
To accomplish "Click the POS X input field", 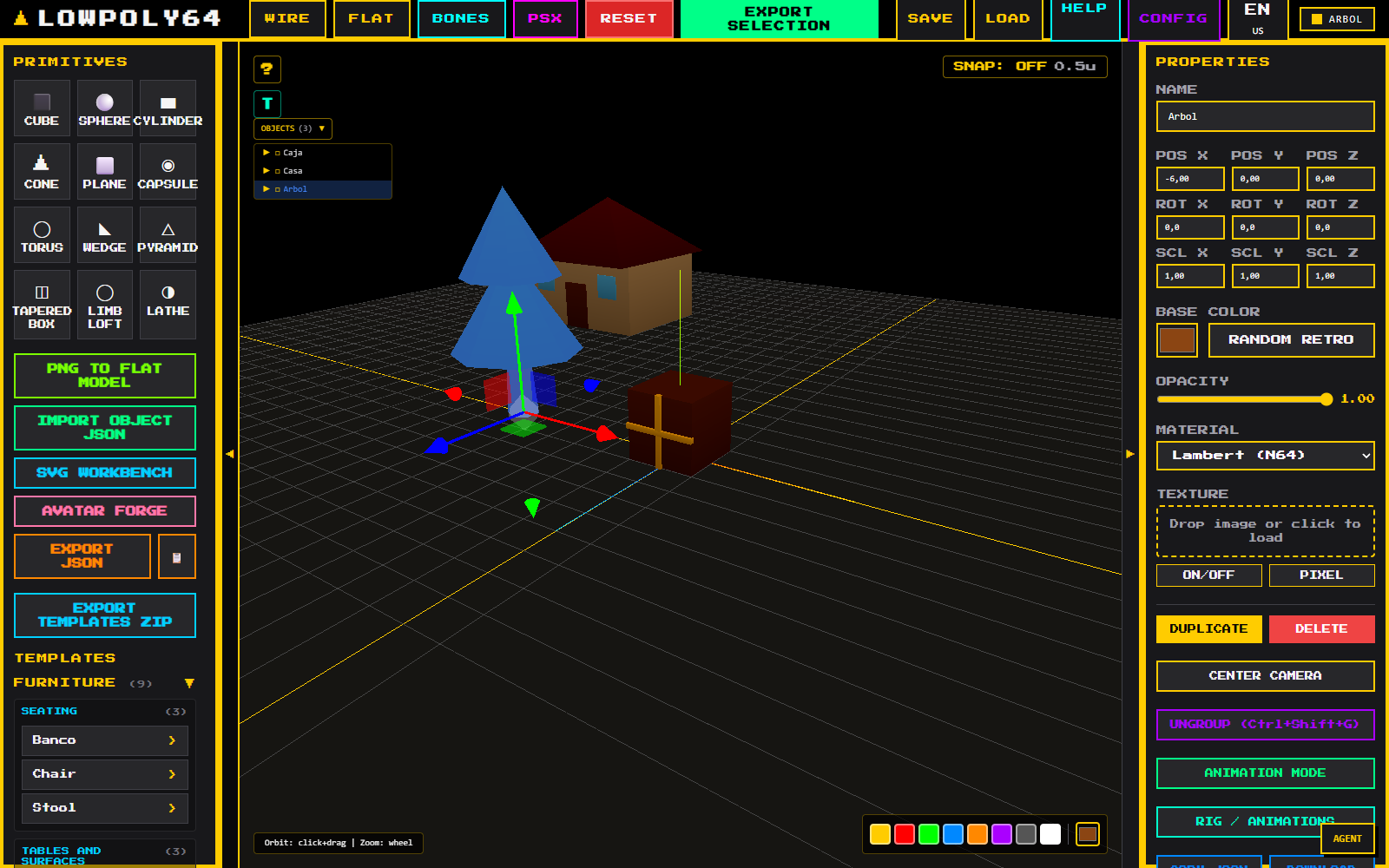I will click(x=1190, y=179).
